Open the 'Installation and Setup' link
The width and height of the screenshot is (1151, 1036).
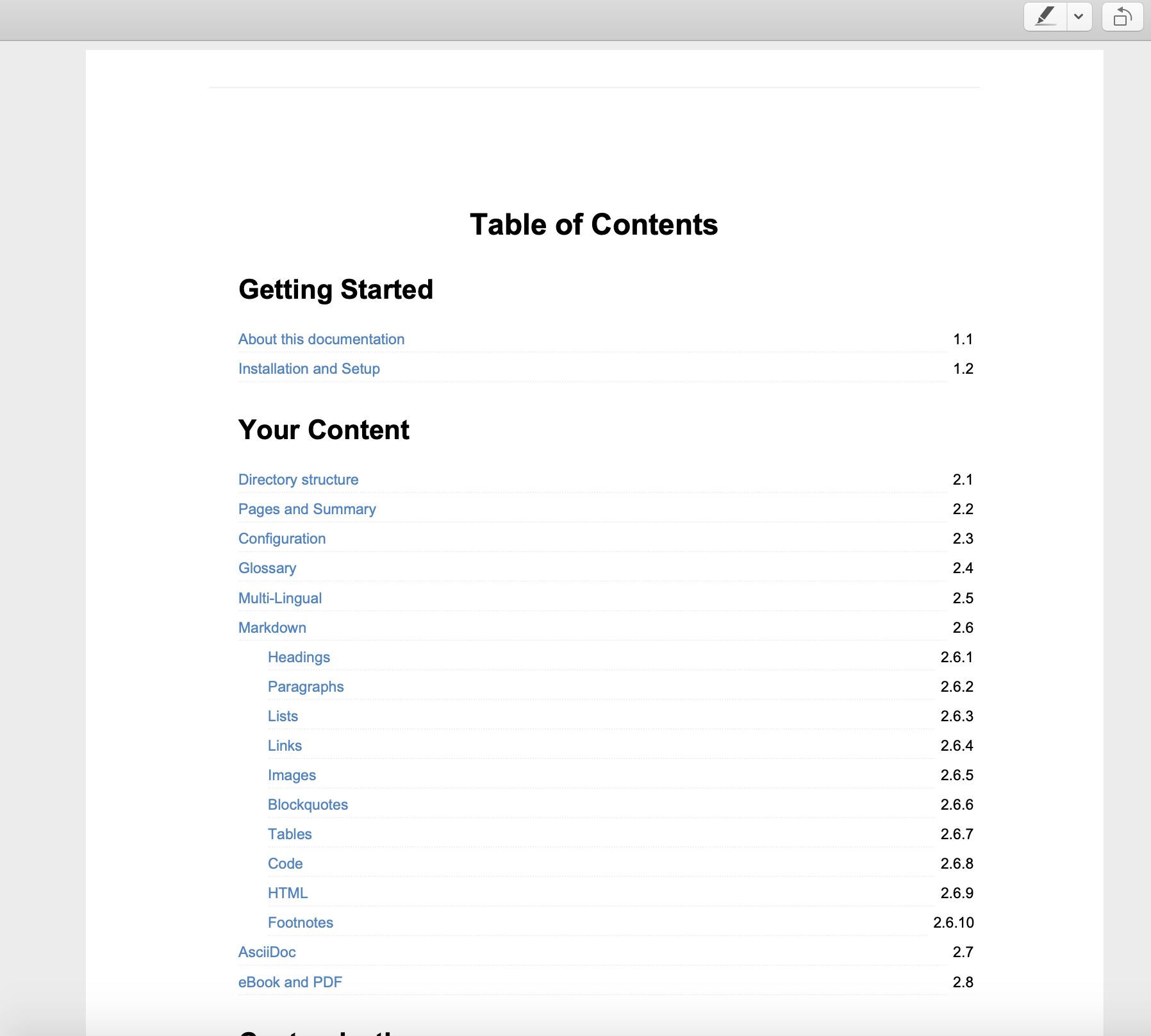point(309,369)
